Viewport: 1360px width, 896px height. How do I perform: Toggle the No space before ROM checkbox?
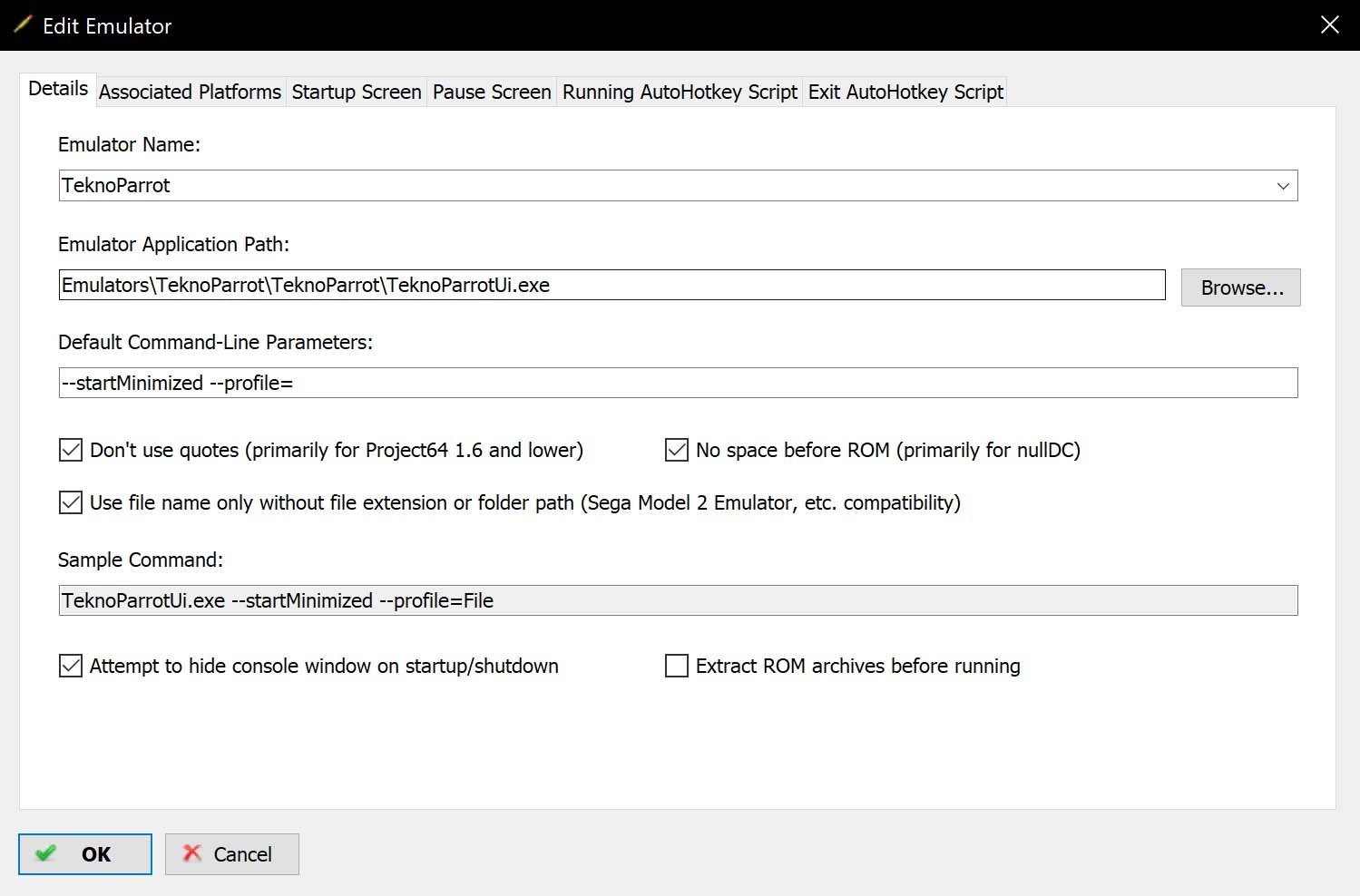[677, 450]
